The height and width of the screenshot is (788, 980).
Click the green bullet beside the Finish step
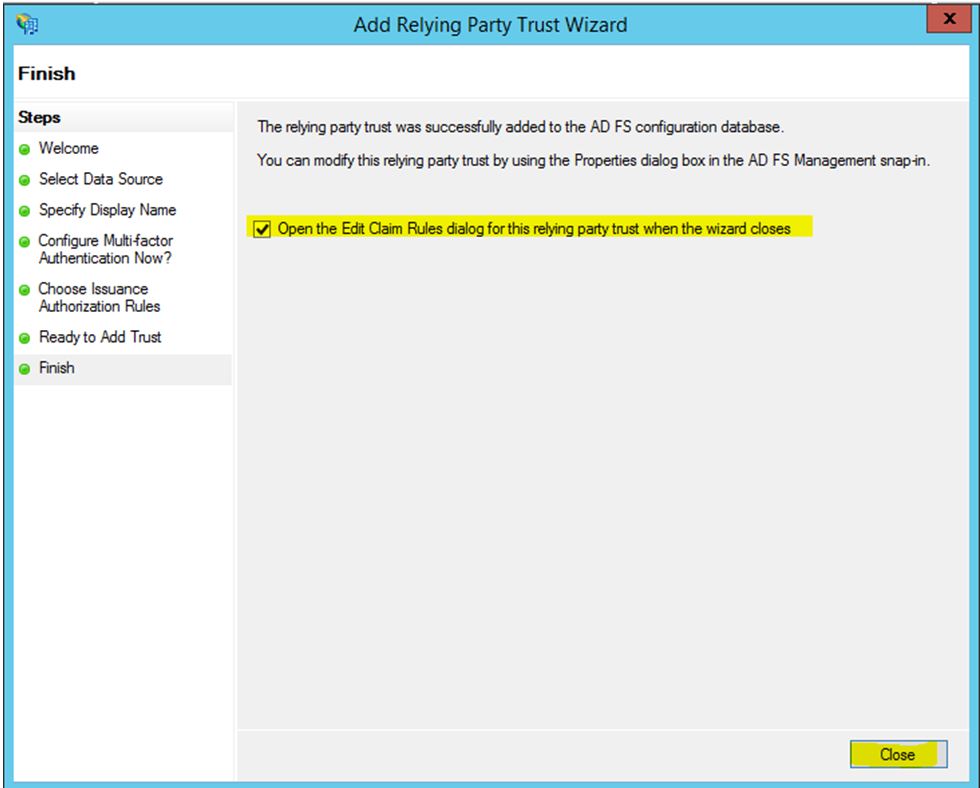(x=24, y=369)
